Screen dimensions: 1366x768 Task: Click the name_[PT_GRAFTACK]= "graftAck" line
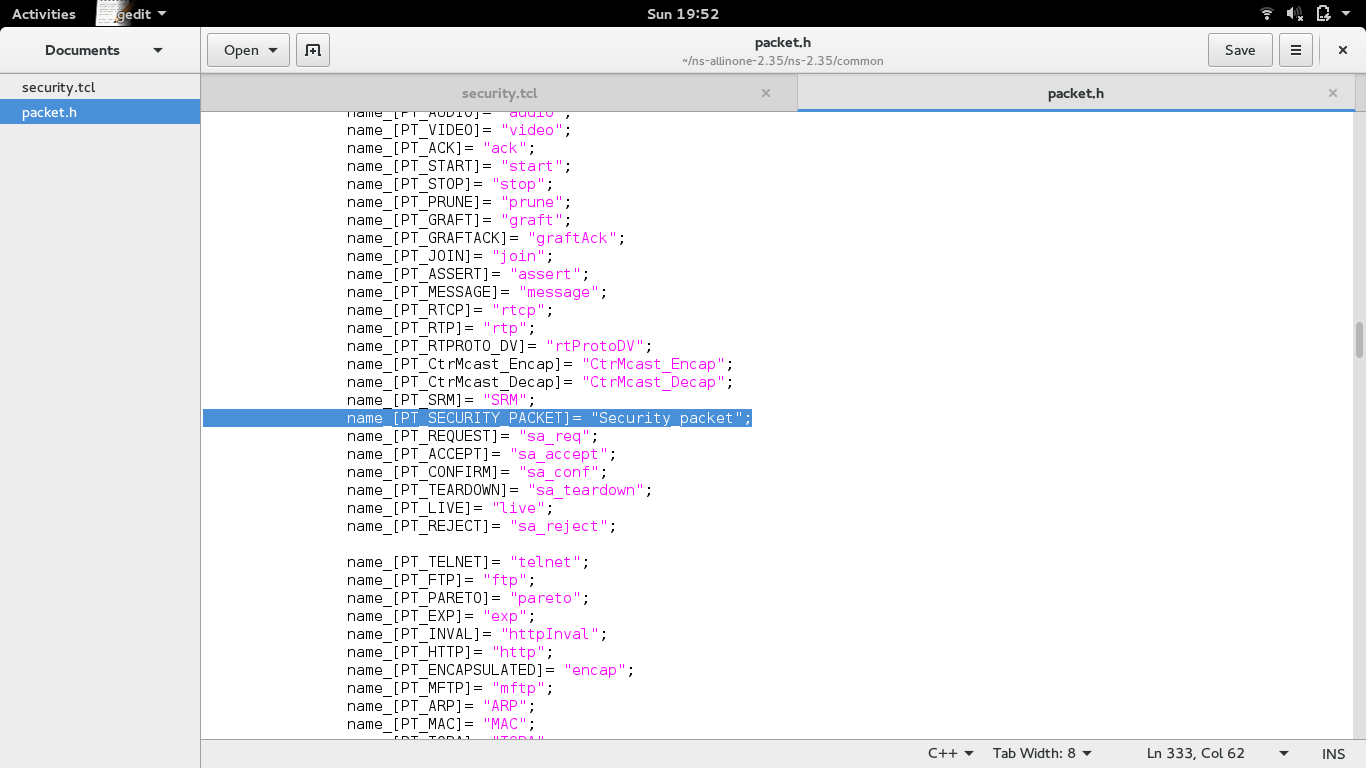[x=486, y=238]
